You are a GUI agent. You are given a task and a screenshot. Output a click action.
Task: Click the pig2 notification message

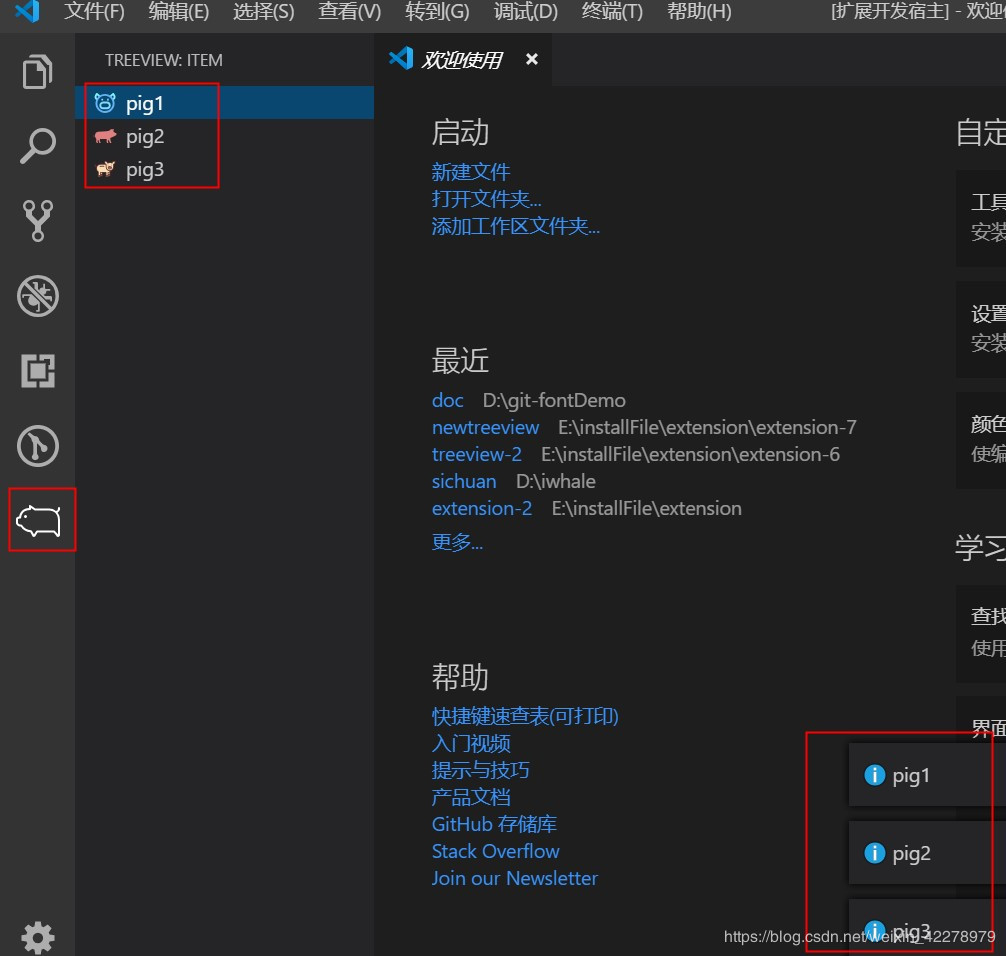tap(911, 853)
